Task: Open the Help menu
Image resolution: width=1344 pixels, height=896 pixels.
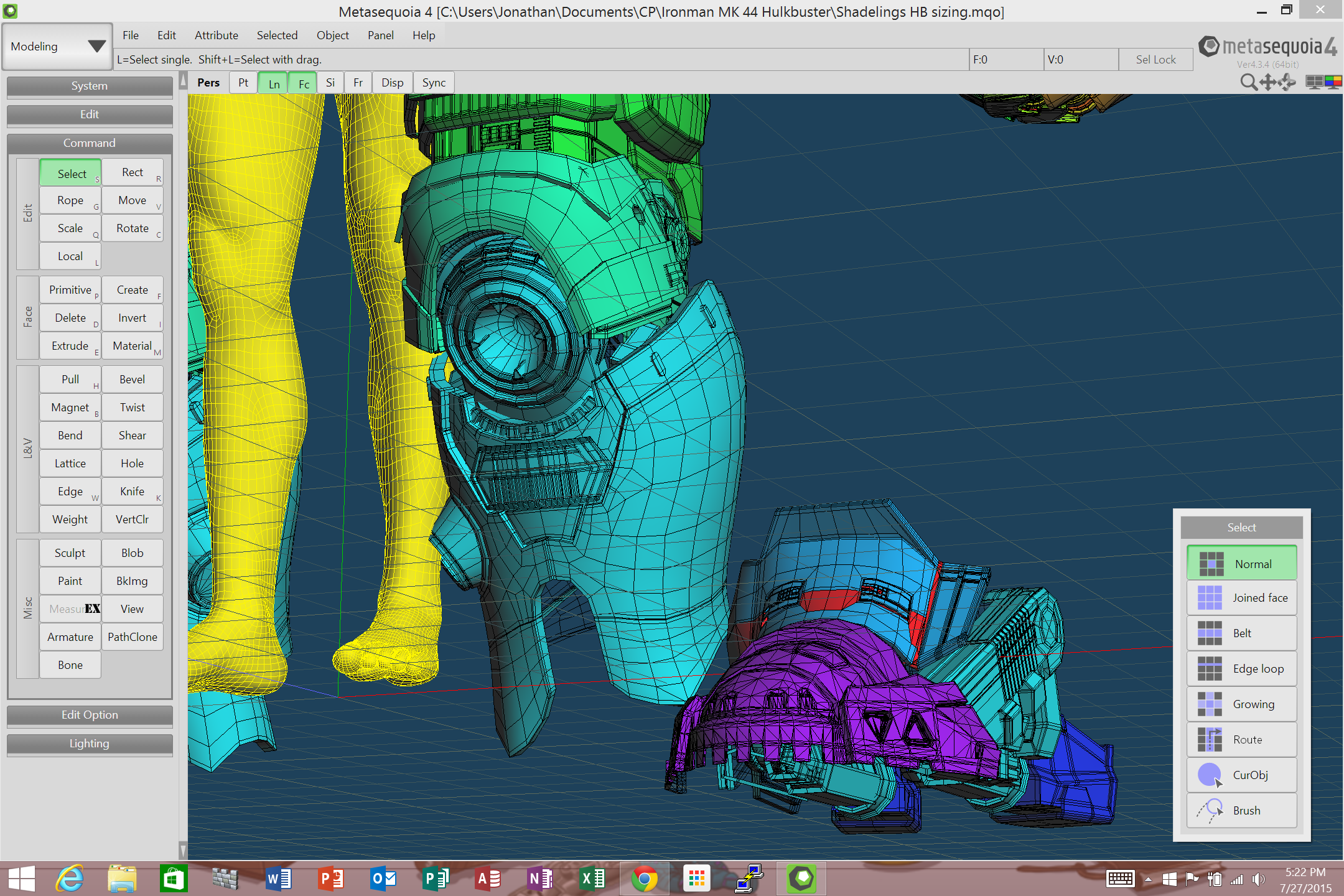Action: pos(424,35)
